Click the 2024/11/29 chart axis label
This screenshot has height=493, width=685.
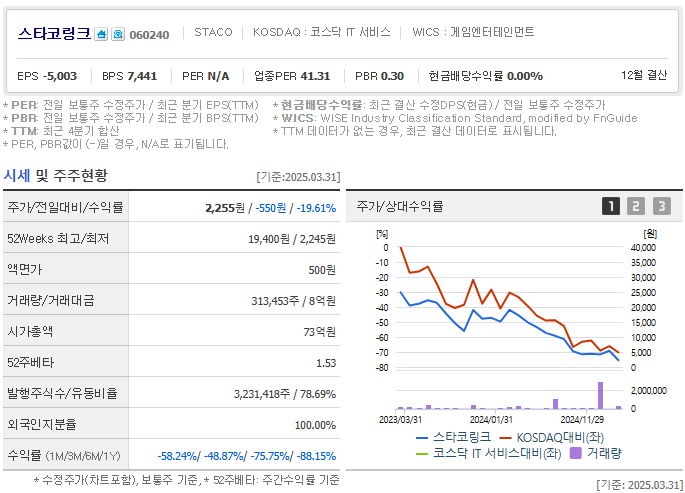click(582, 419)
